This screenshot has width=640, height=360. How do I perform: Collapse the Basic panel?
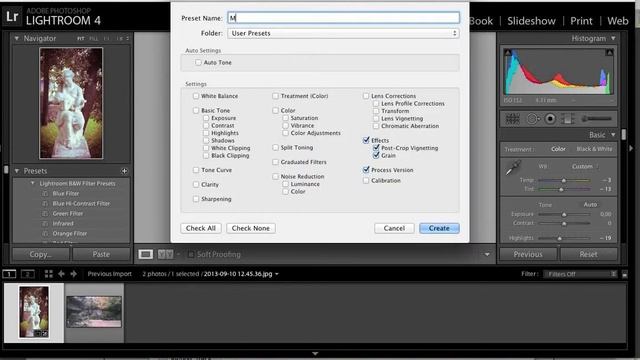613,135
